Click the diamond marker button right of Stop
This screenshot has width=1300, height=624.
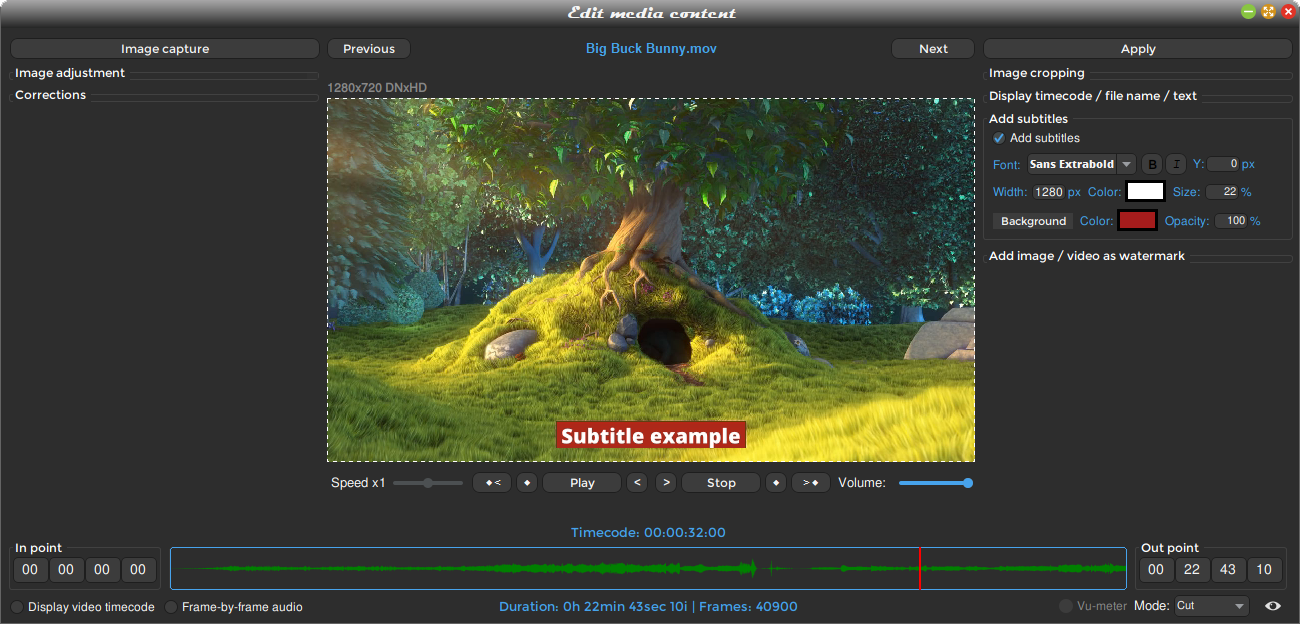coord(775,483)
